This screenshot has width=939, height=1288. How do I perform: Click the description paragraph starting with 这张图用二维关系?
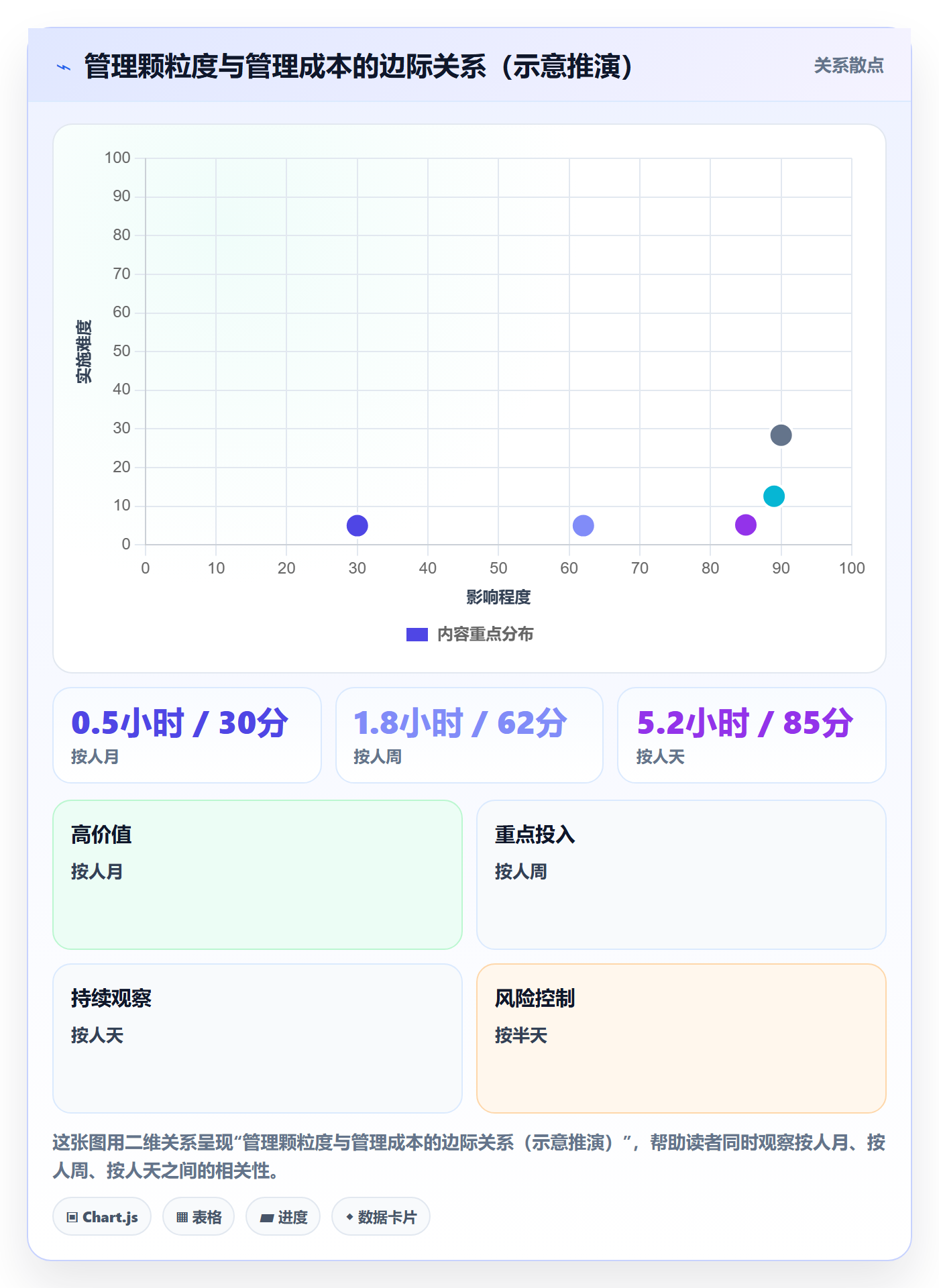coord(469,1157)
